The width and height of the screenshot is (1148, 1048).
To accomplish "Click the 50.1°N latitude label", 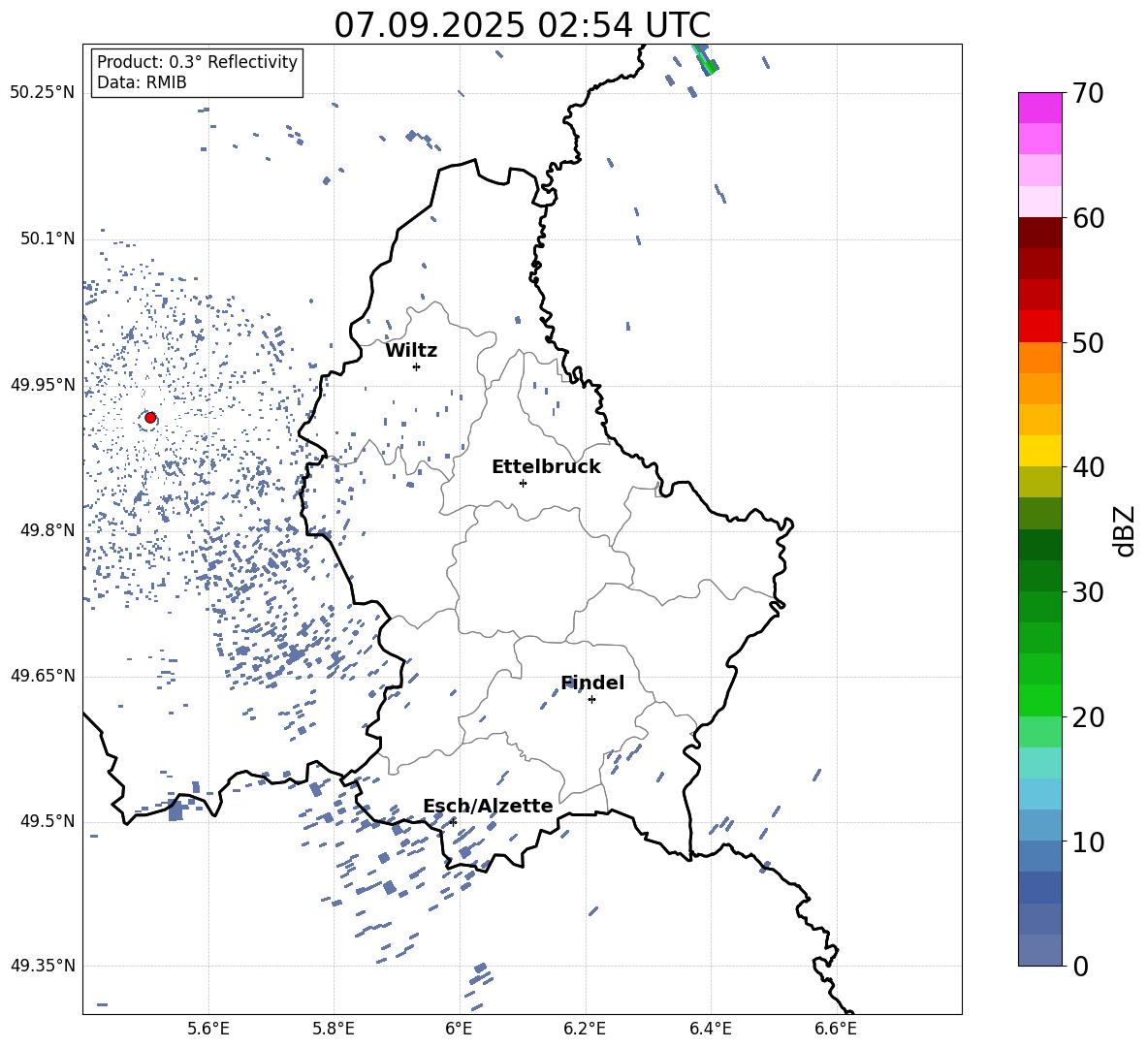I will point(48,238).
